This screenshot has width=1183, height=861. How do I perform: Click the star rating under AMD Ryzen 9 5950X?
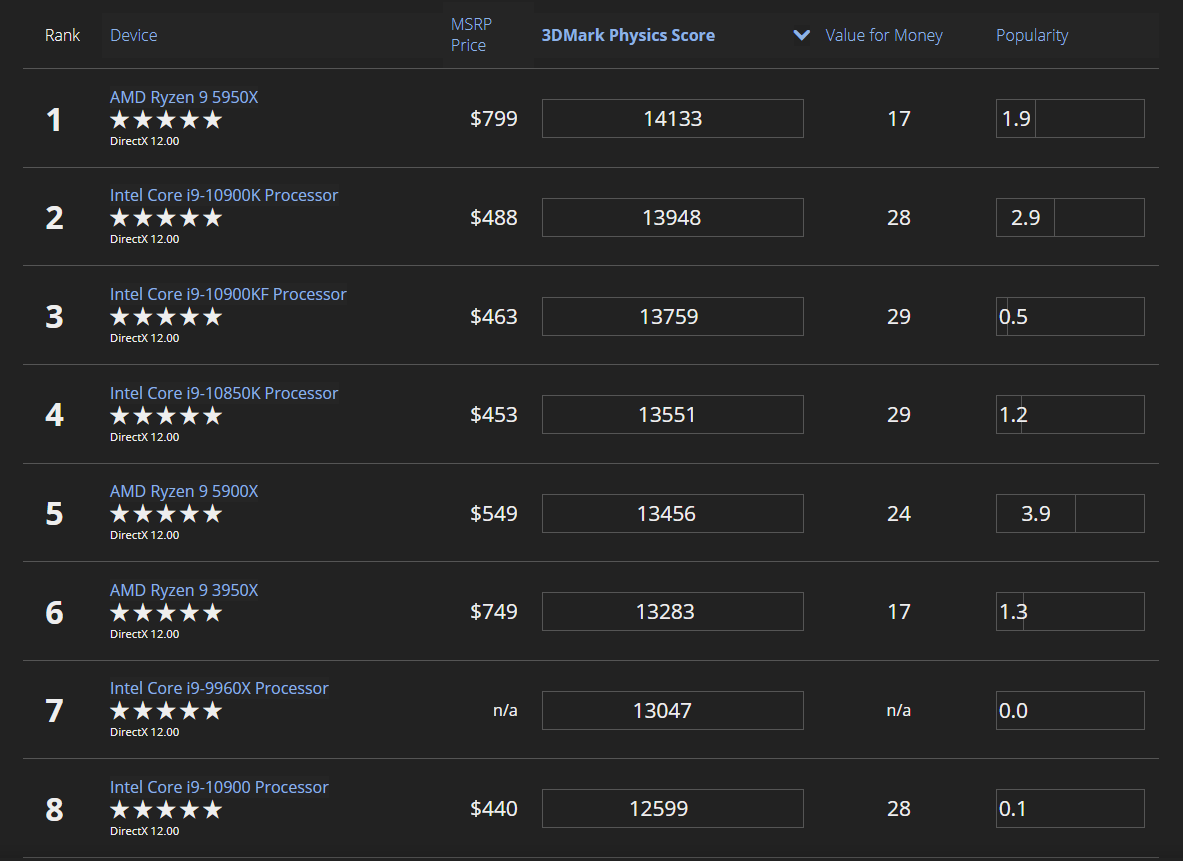[x=166, y=119]
